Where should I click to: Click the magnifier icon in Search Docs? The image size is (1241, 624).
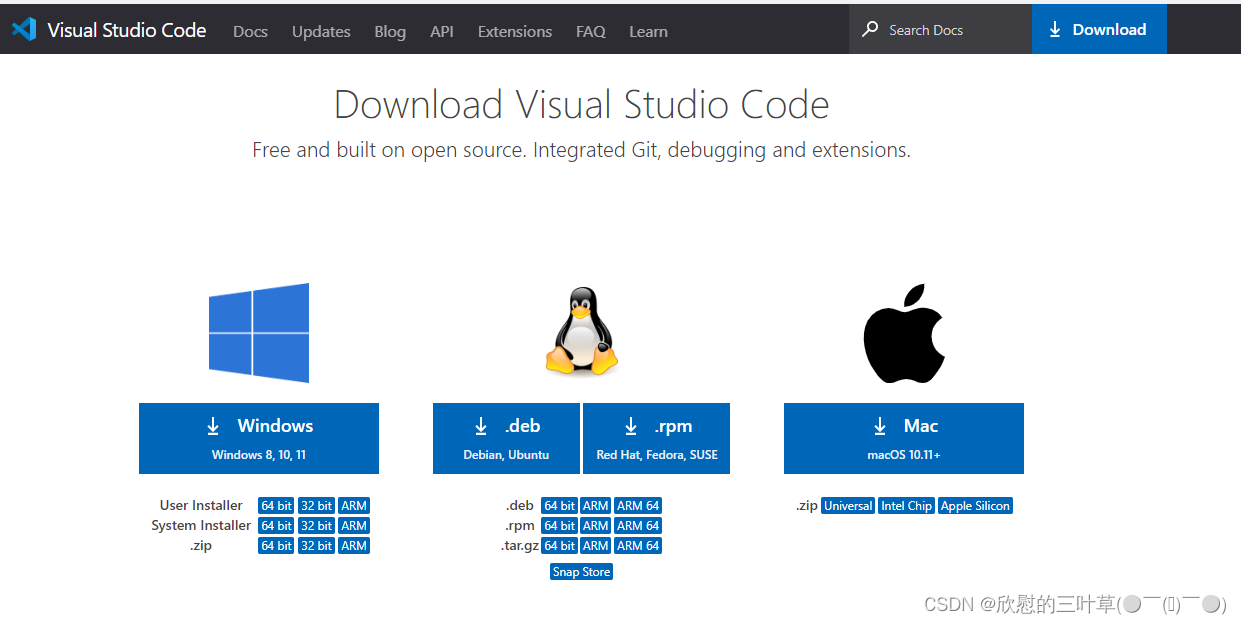(x=870, y=29)
